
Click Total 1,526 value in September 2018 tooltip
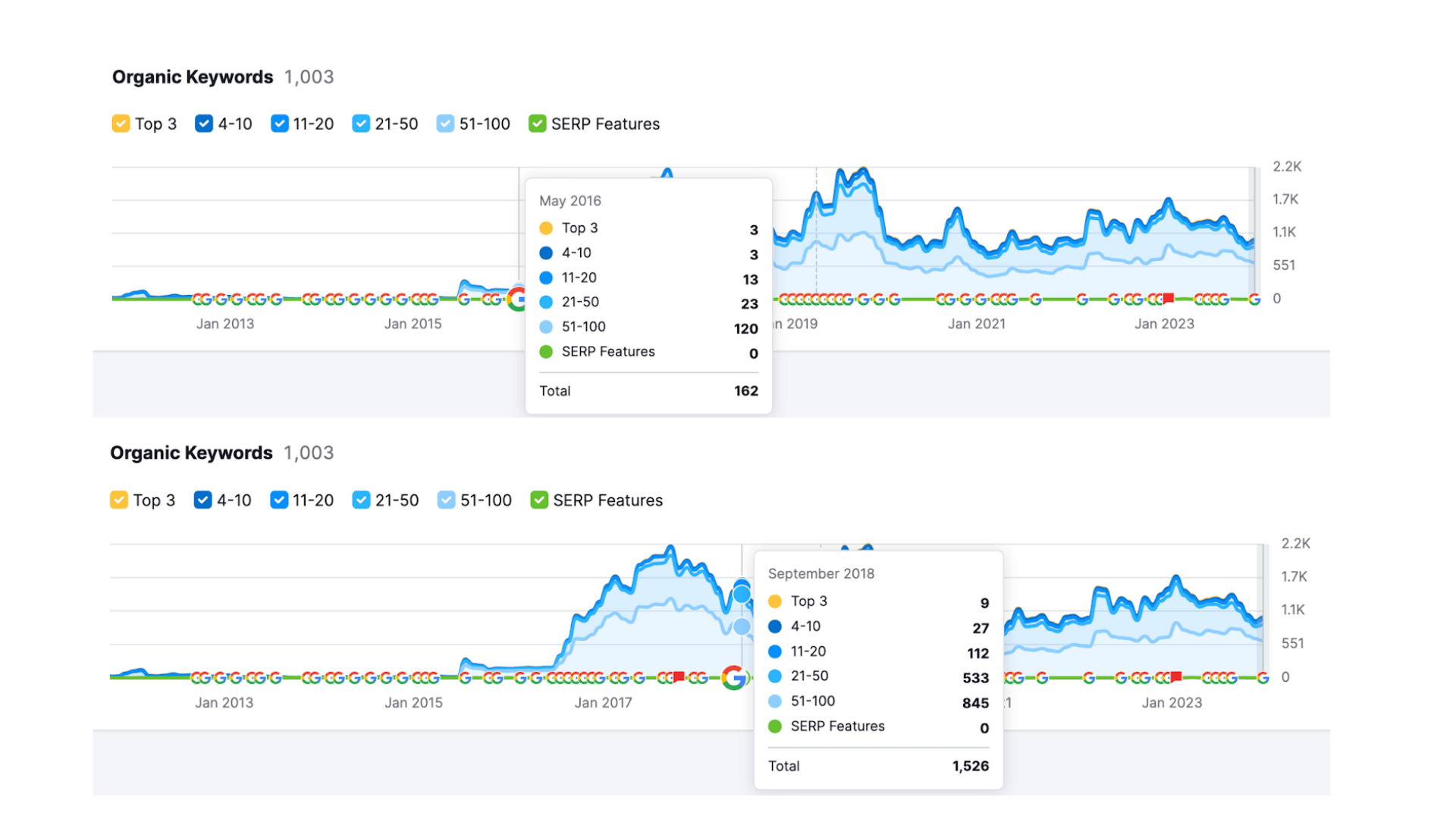971,766
